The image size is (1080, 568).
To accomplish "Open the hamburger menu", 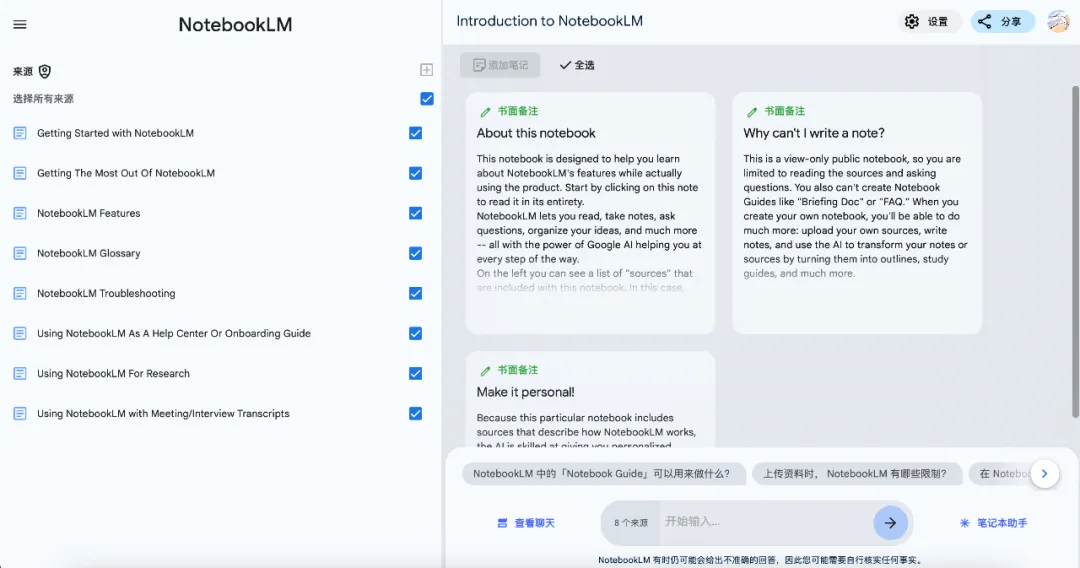I will pyautogui.click(x=20, y=25).
